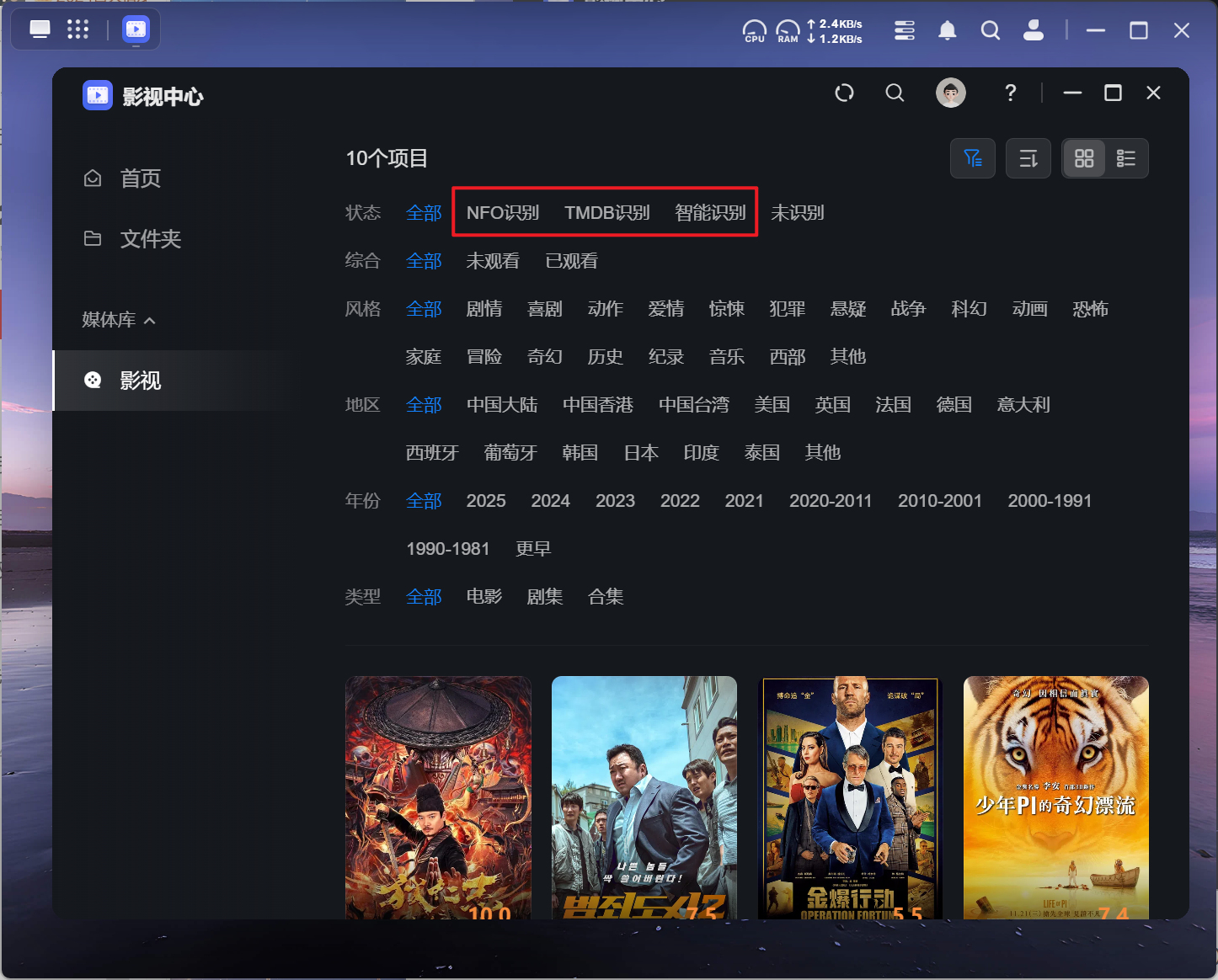Open search in the 影视中心 window
The image size is (1218, 980).
click(x=895, y=93)
